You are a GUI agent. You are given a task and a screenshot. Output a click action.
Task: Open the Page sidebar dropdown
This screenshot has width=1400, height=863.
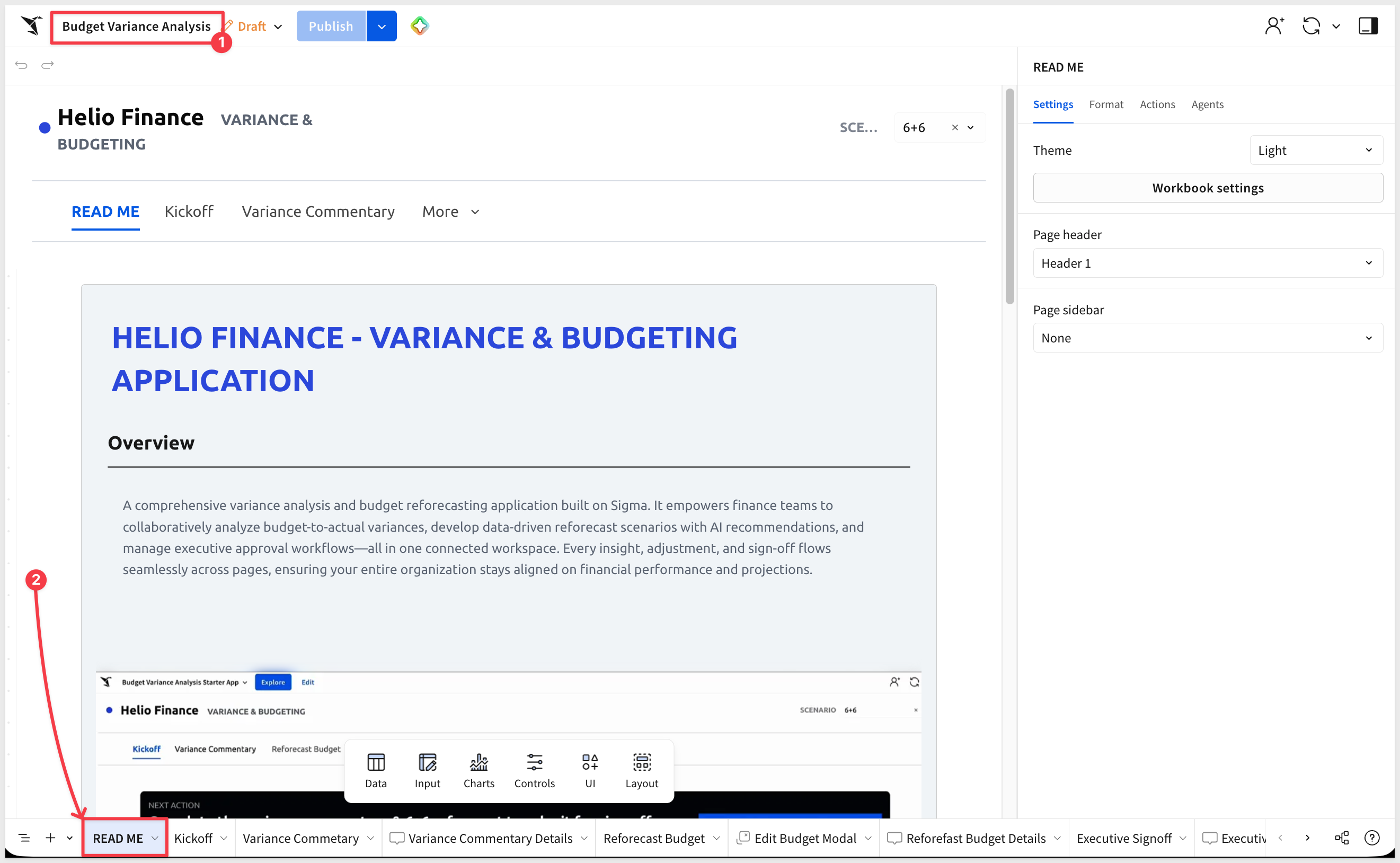[x=1208, y=338]
